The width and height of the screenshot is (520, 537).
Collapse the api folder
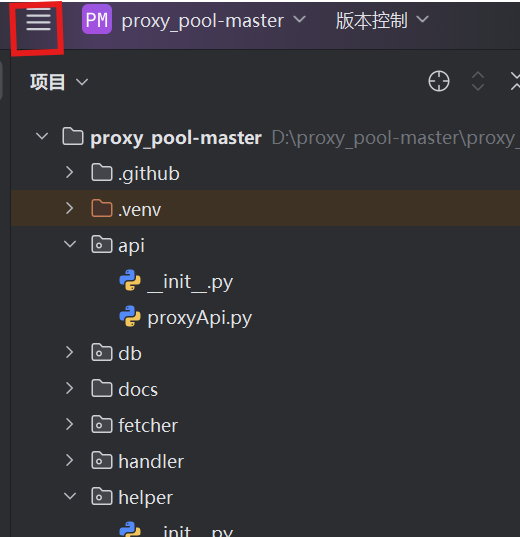pyautogui.click(x=70, y=244)
